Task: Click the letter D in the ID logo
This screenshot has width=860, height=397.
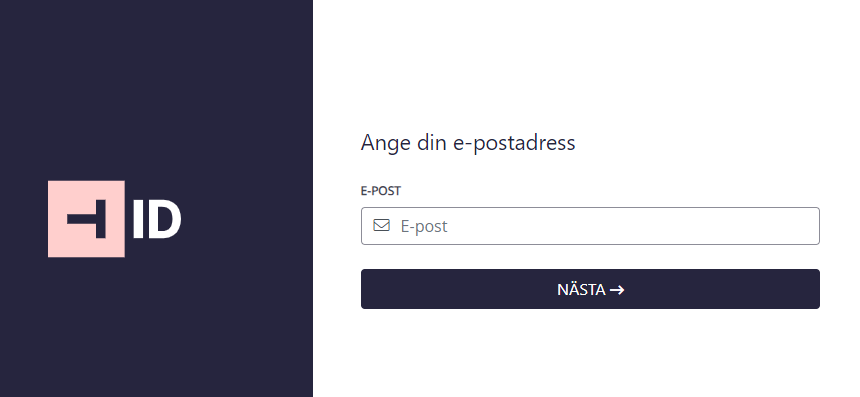Action: pos(165,219)
